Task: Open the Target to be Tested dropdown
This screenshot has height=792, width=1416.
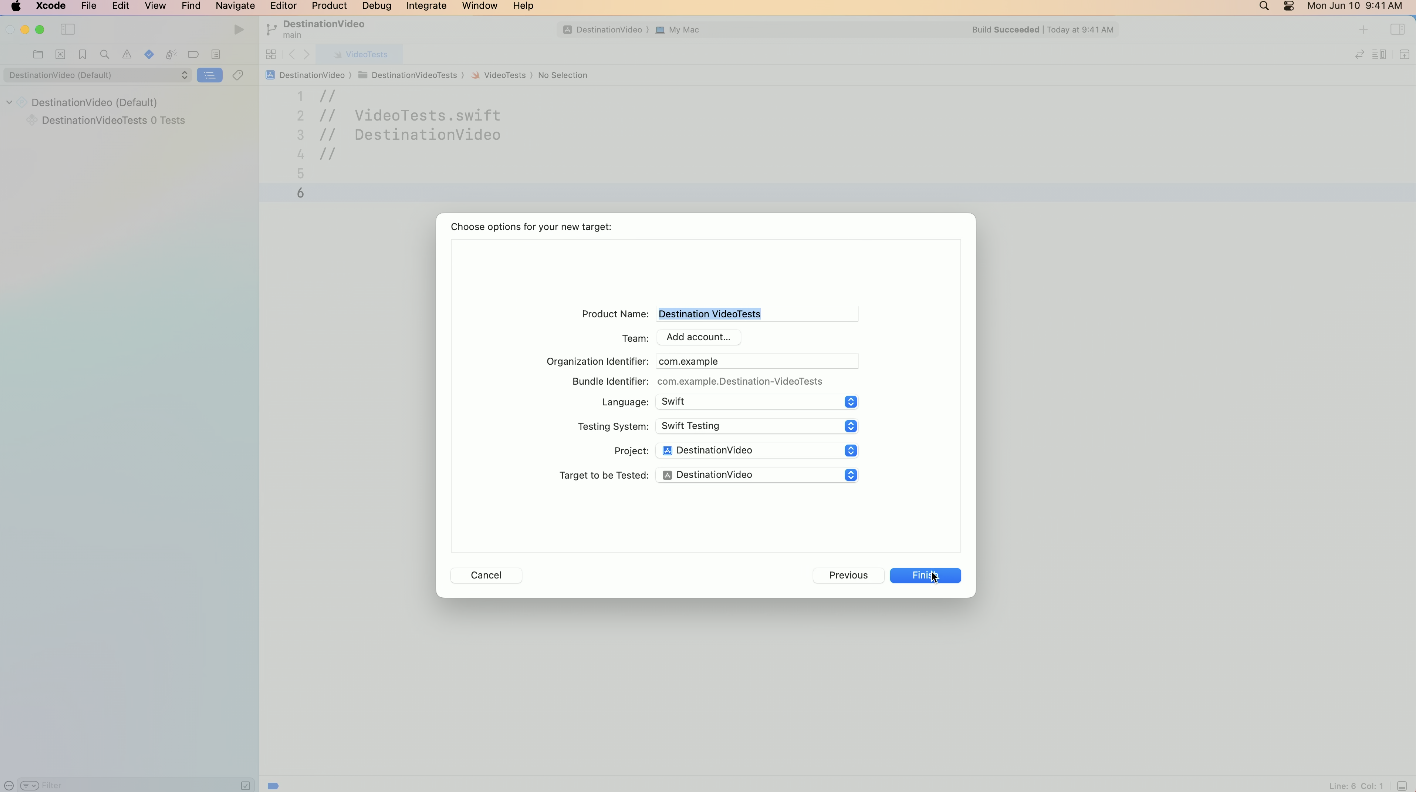Action: pos(757,475)
